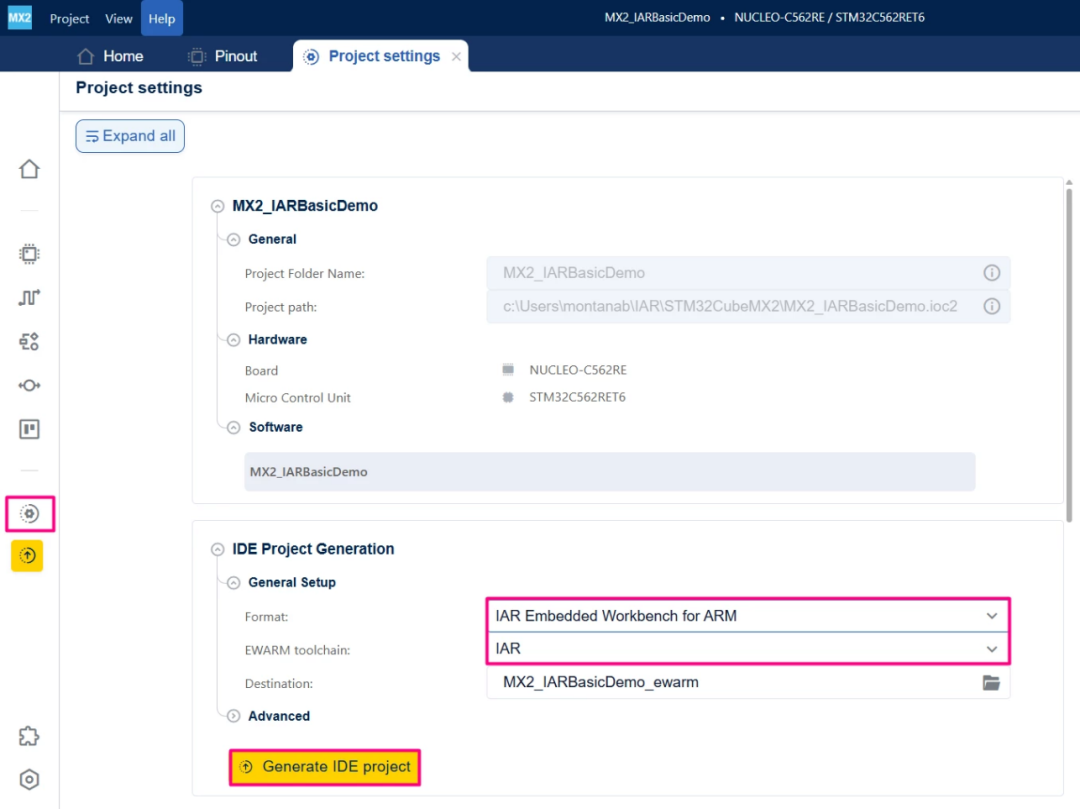This screenshot has width=1080, height=809.
Task: Click the title bar project name MX2_IARBasicDemo
Action: pyautogui.click(x=657, y=18)
